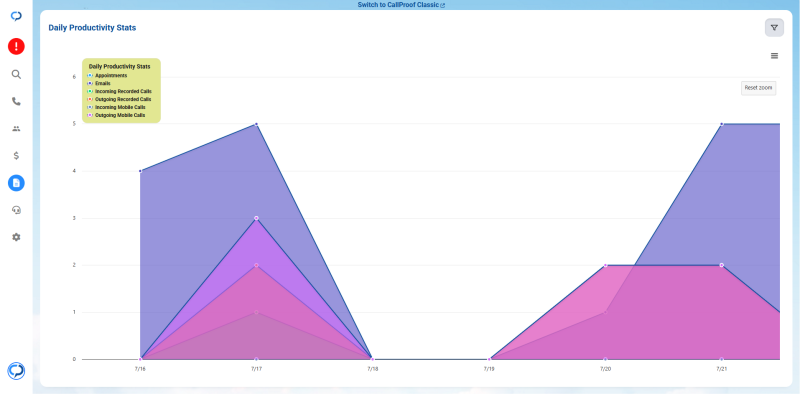Click the 7/17 x-axis date label
The image size is (800, 394).
[x=256, y=368]
